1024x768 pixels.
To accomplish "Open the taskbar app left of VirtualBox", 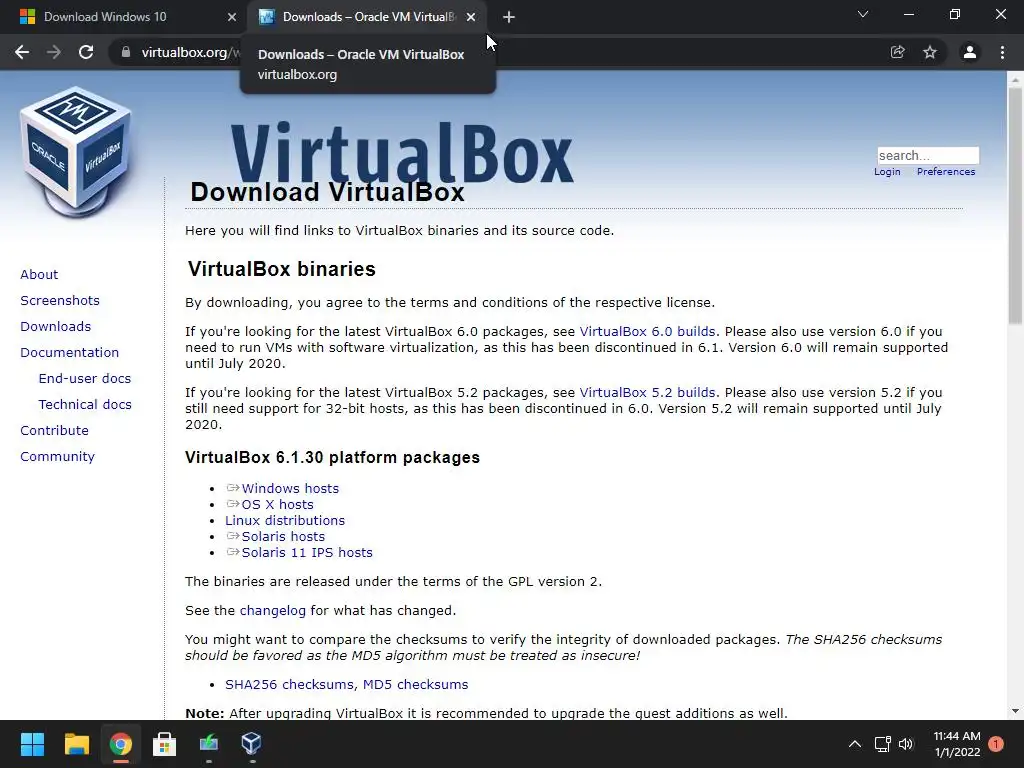I will pos(208,744).
